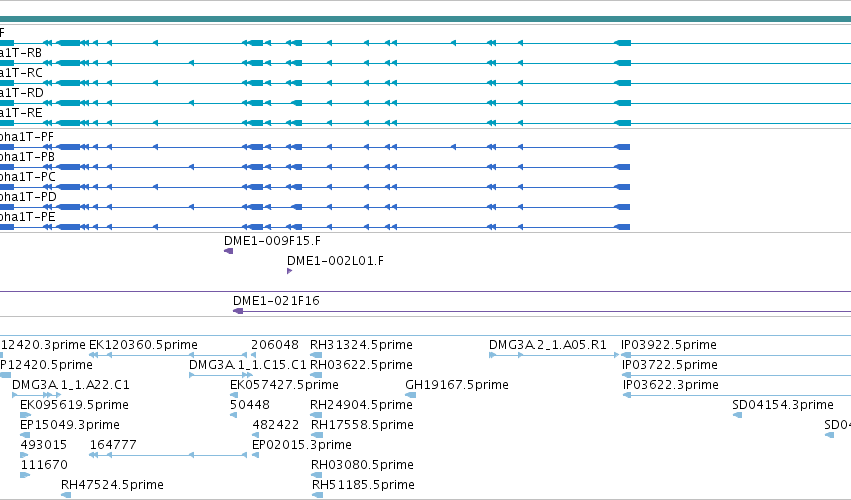Click the 482422 arrow glyph
The height and width of the screenshot is (500, 851).
[256, 435]
